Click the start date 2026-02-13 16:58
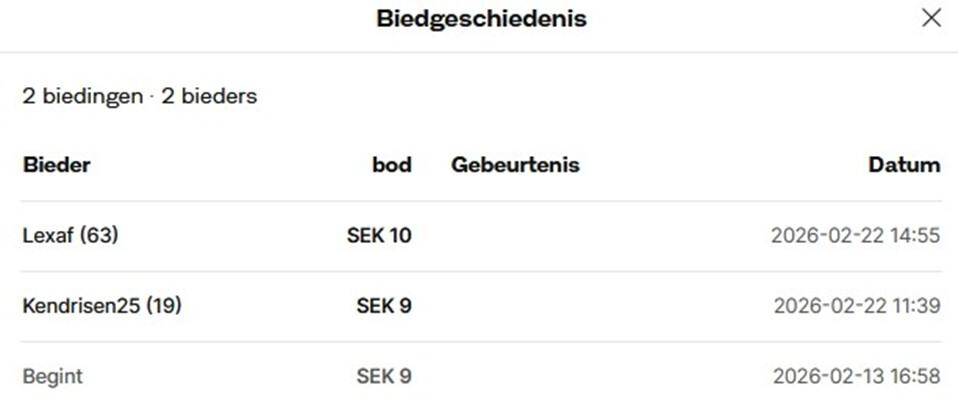958x413 pixels. tap(856, 377)
